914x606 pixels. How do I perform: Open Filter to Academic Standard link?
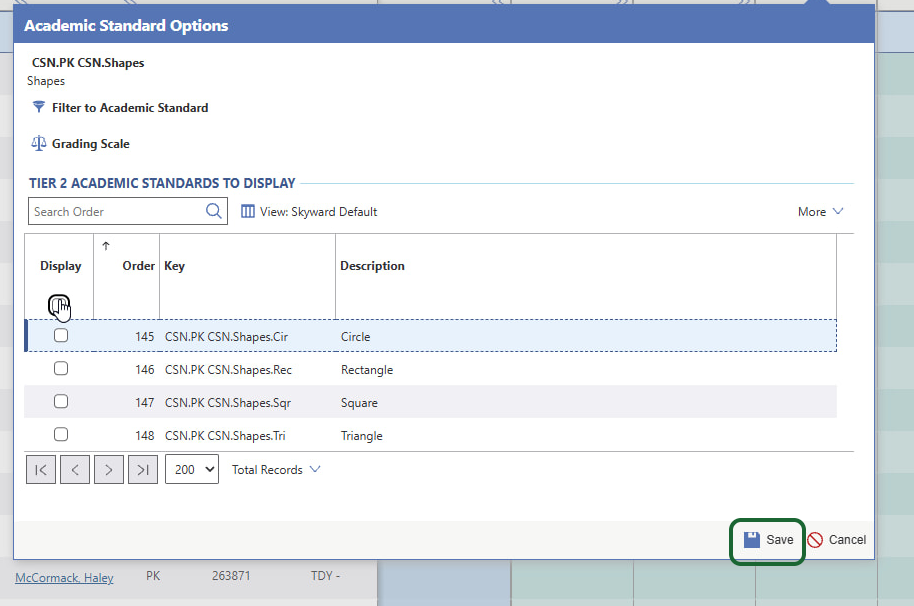129,108
